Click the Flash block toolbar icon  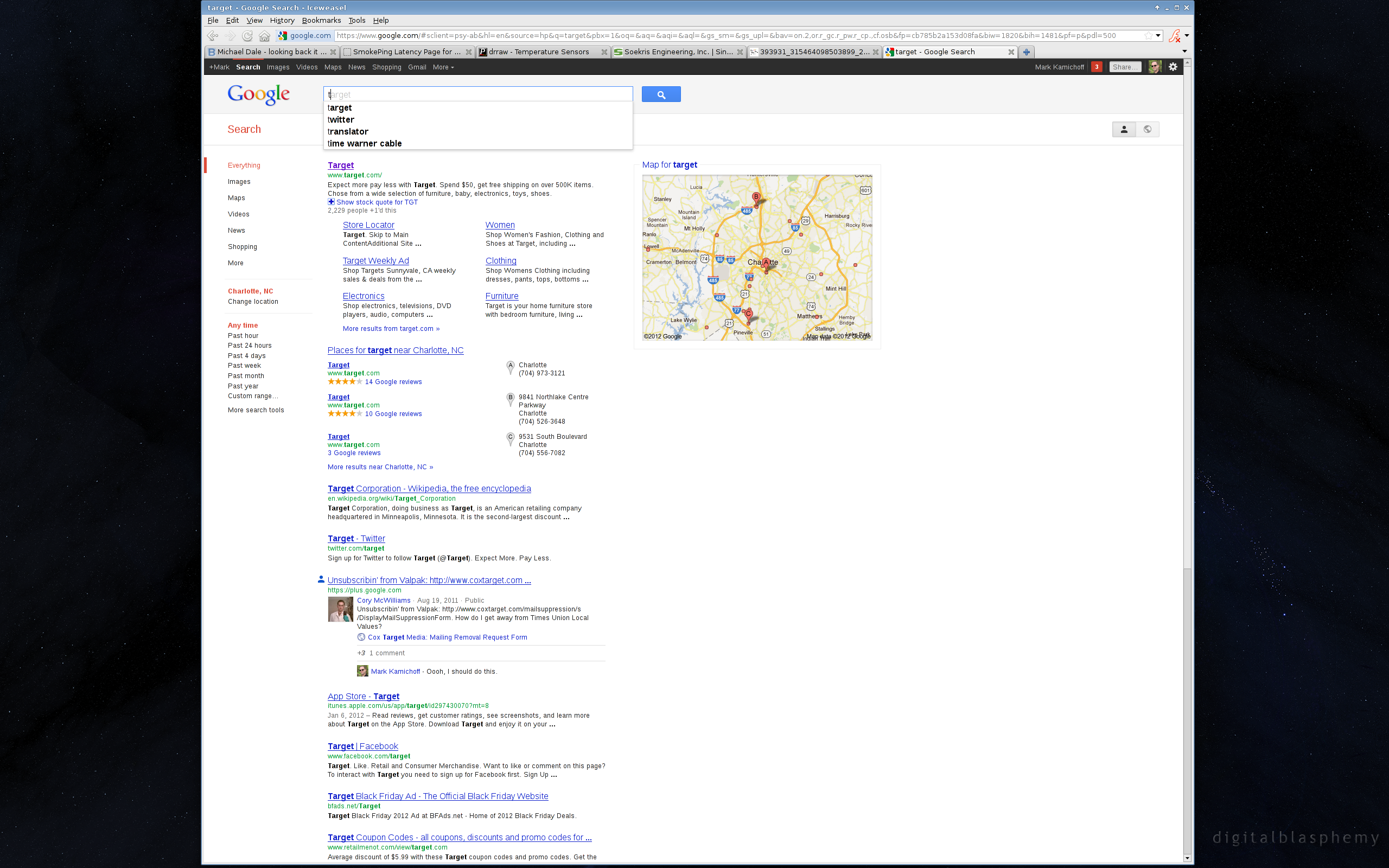click(x=1174, y=36)
